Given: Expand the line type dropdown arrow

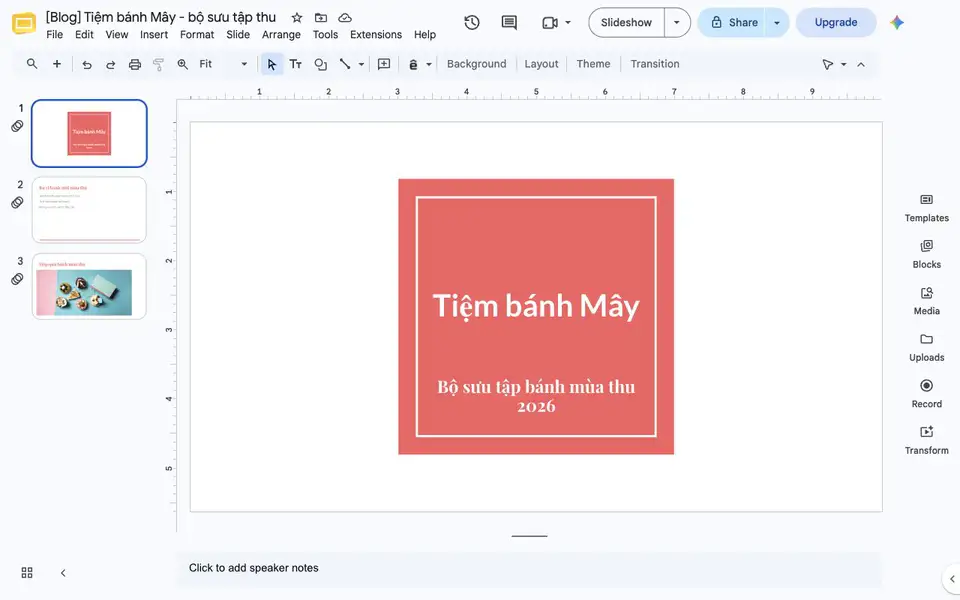Looking at the screenshot, I should [x=361, y=64].
